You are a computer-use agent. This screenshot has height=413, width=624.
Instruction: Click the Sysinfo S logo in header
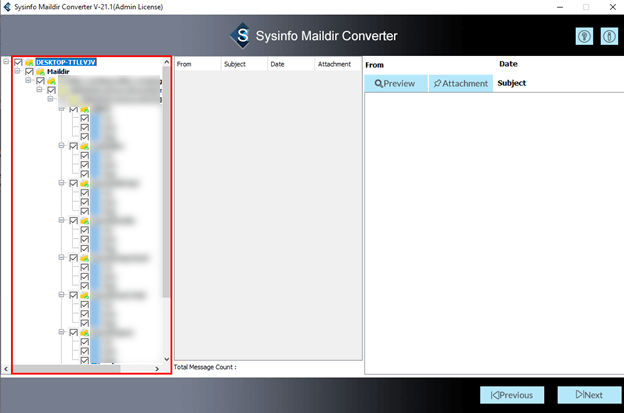(241, 35)
